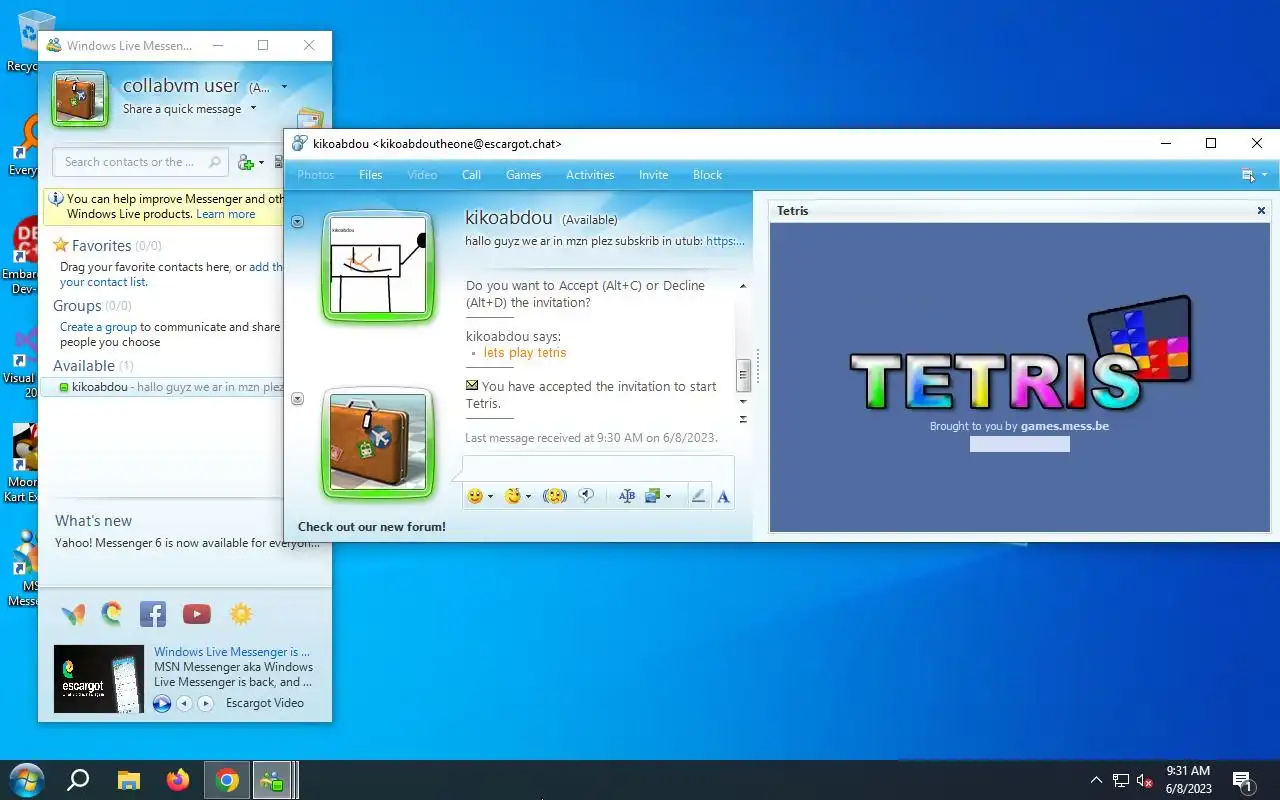Open the Call menu in chat window
The width and height of the screenshot is (1280, 800).
(472, 174)
